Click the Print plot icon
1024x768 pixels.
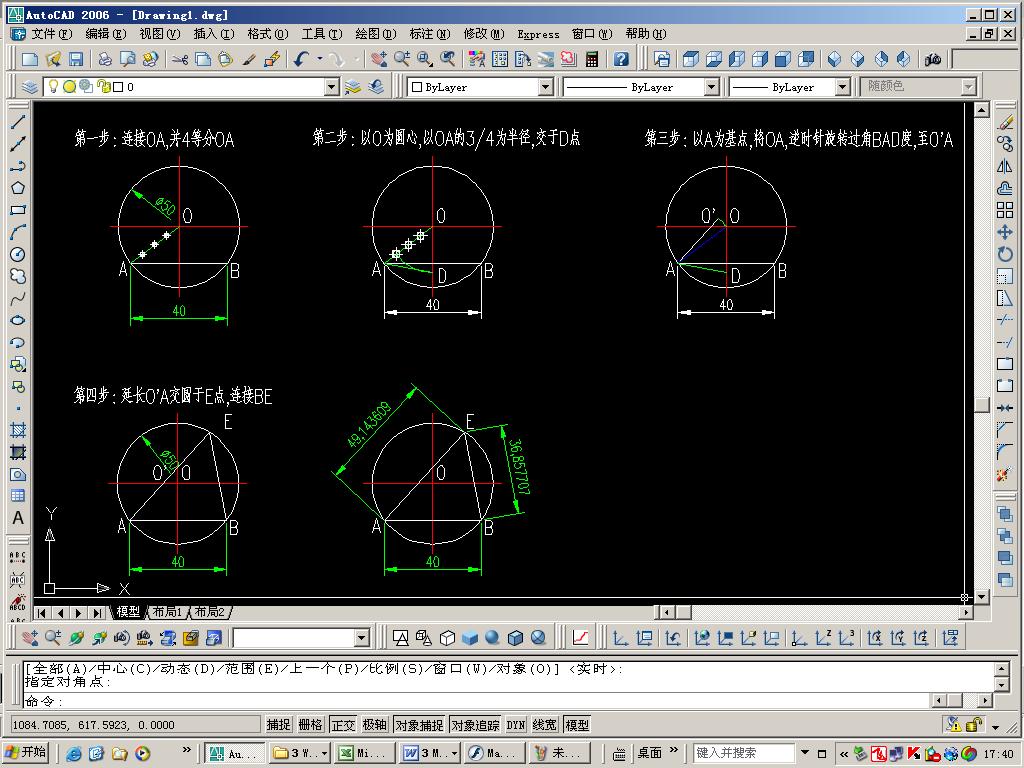click(104, 59)
